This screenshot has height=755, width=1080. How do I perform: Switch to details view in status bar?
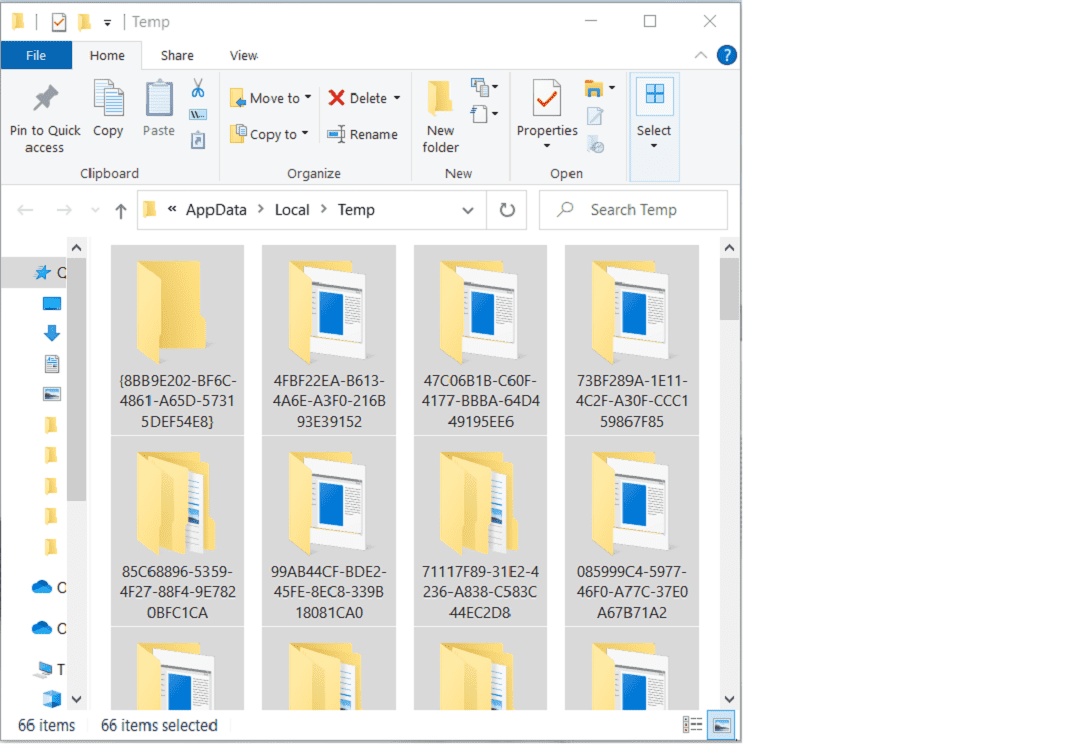pyautogui.click(x=692, y=725)
